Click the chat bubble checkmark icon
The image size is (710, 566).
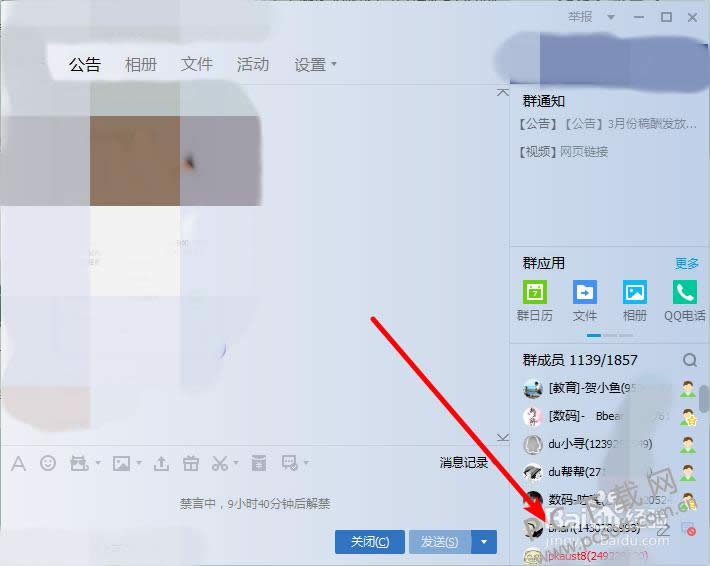pyautogui.click(x=290, y=463)
